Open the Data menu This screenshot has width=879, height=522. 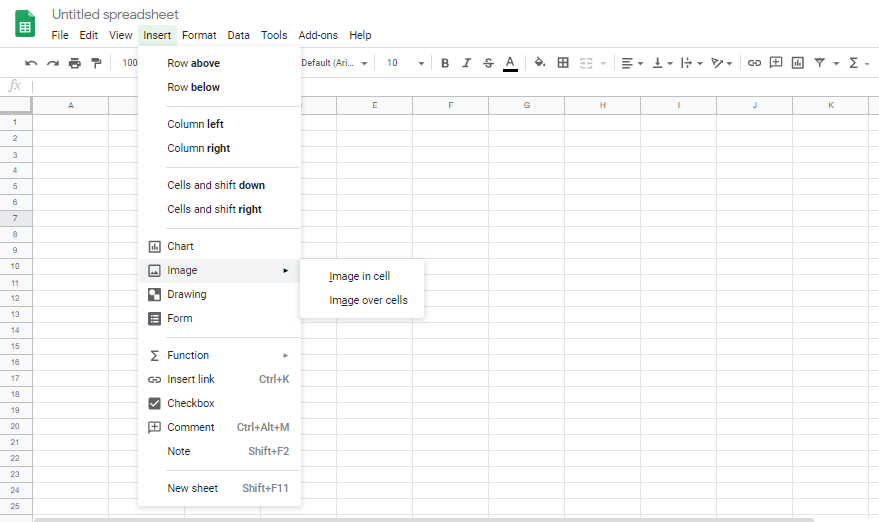click(x=238, y=35)
